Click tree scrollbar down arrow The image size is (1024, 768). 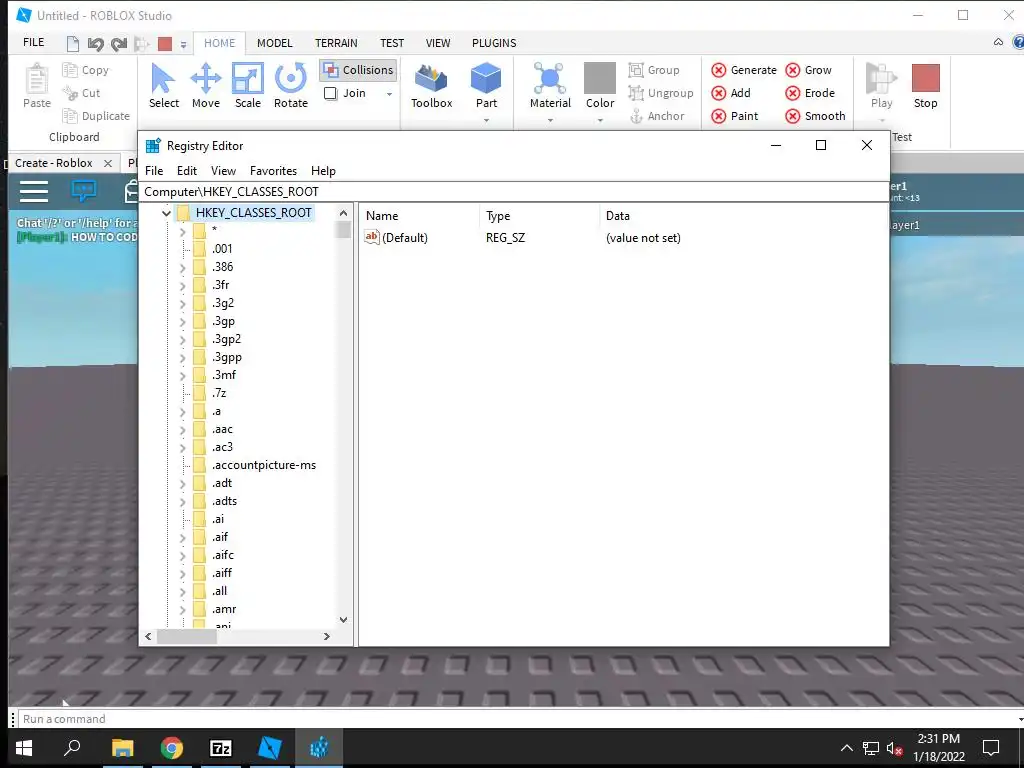[x=344, y=620]
